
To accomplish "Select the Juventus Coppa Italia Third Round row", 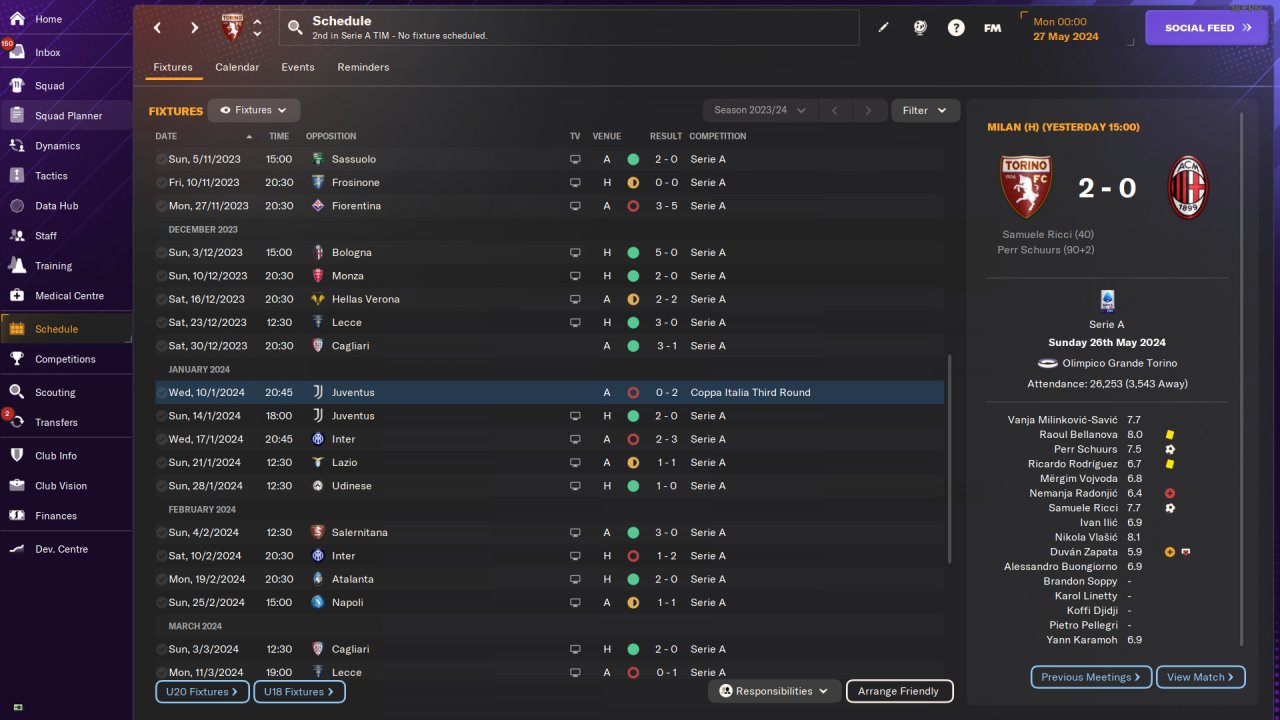I will pos(549,392).
